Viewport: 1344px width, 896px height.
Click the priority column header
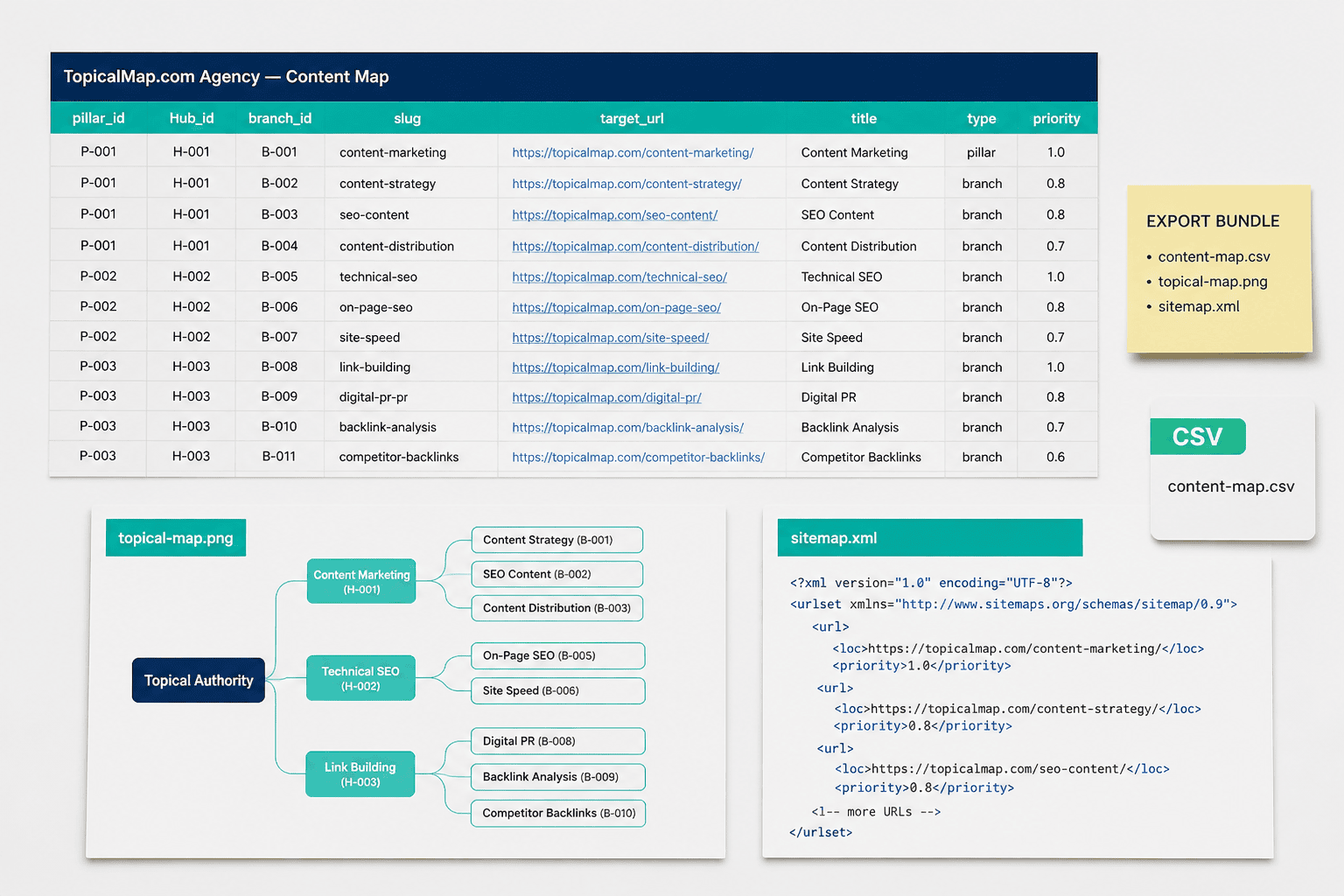click(1056, 118)
